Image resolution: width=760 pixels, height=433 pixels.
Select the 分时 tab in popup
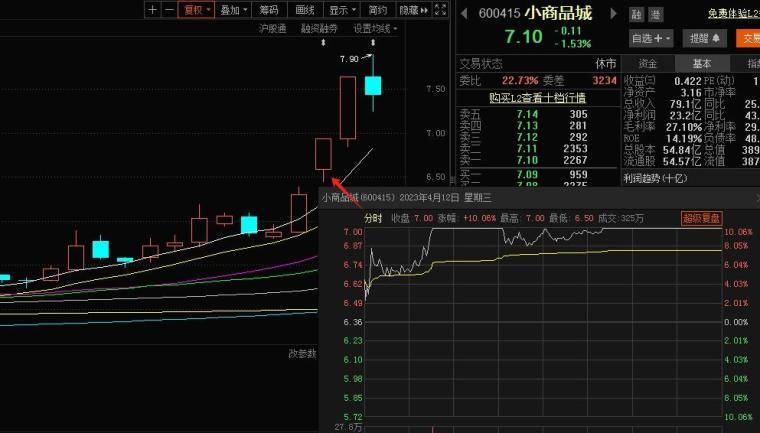[373, 218]
